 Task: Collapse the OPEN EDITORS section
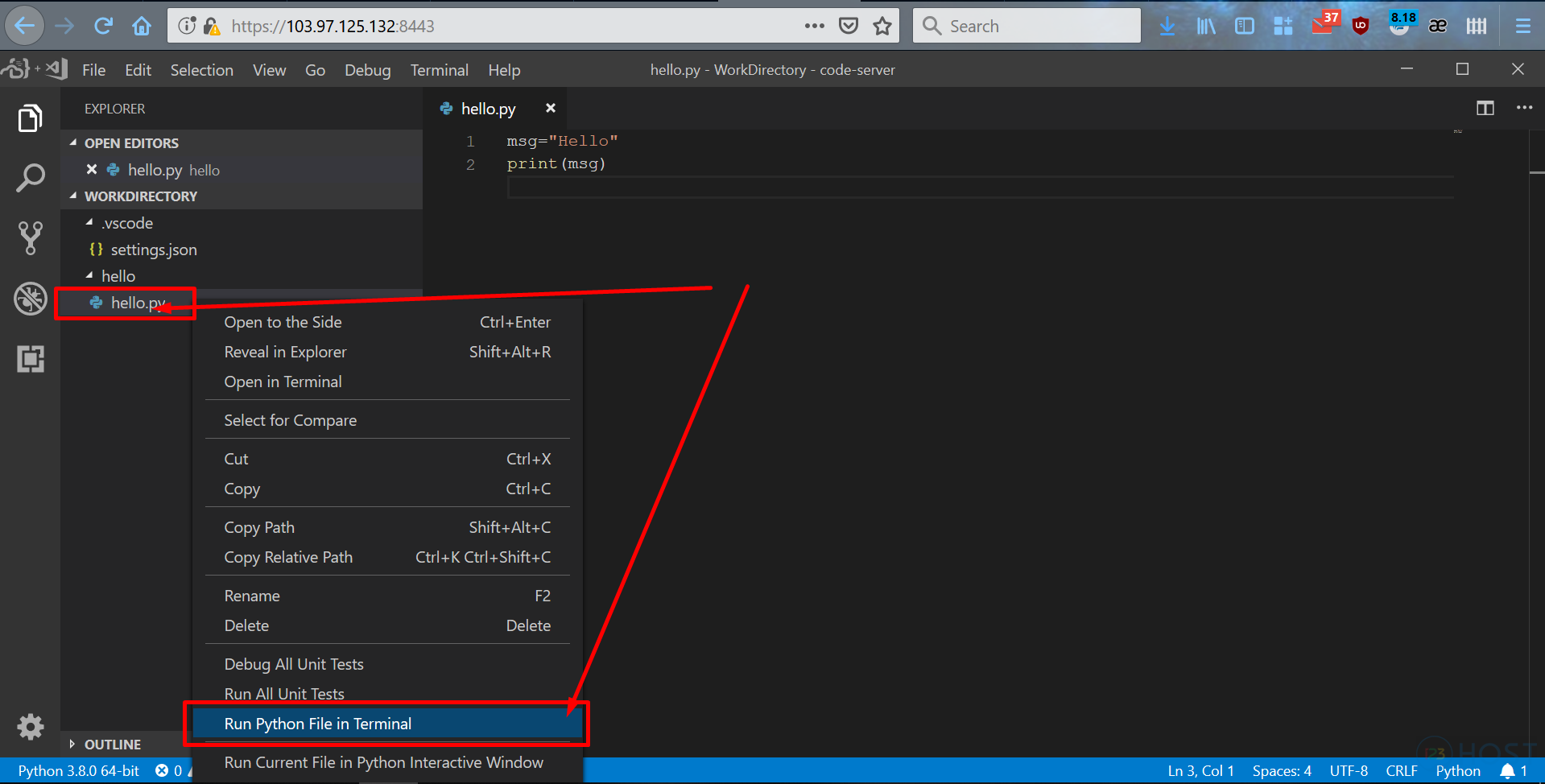click(74, 142)
